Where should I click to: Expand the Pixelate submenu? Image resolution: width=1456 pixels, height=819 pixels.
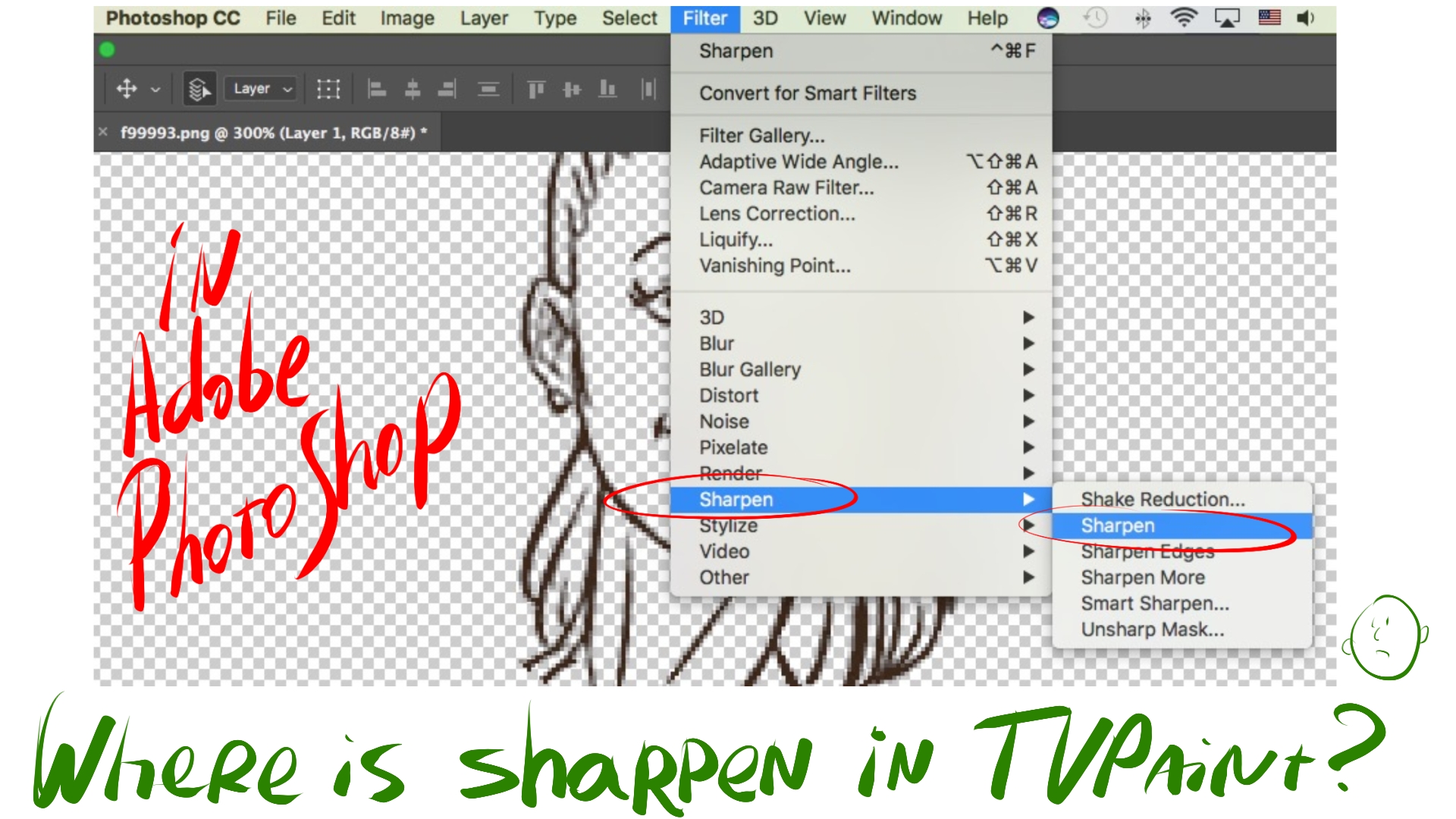click(861, 447)
